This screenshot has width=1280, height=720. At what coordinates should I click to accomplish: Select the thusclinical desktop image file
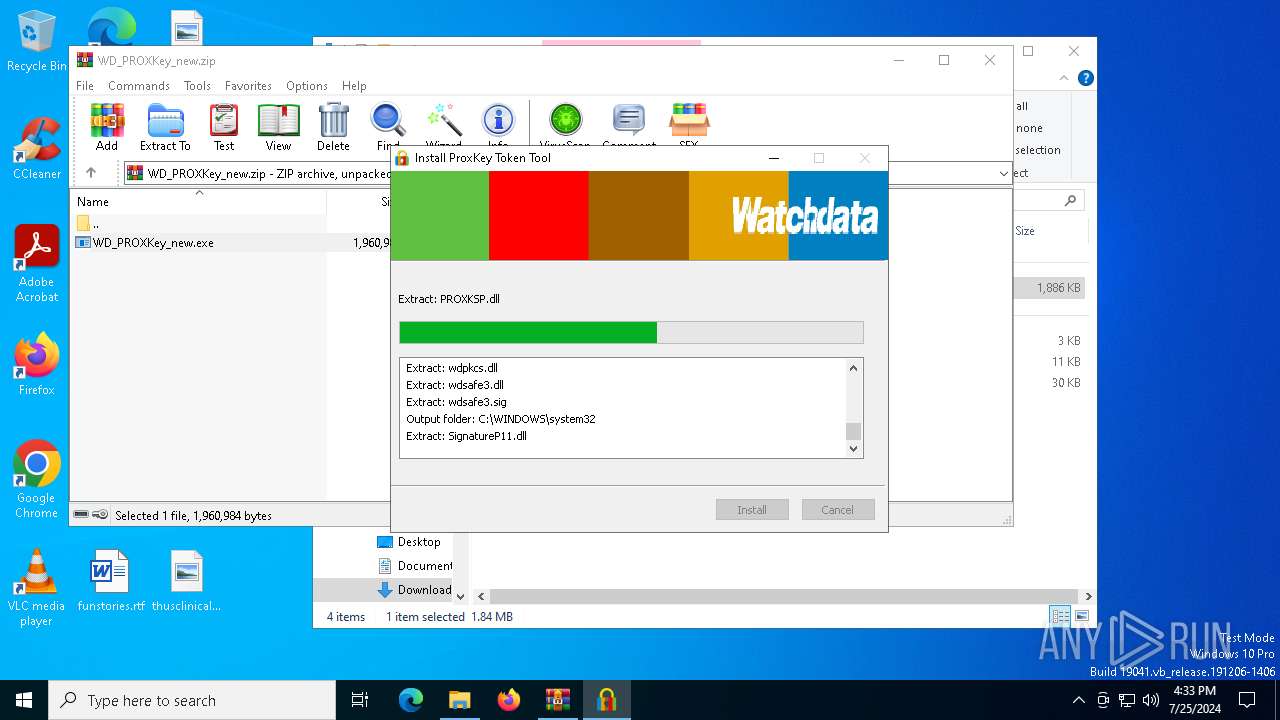187,580
